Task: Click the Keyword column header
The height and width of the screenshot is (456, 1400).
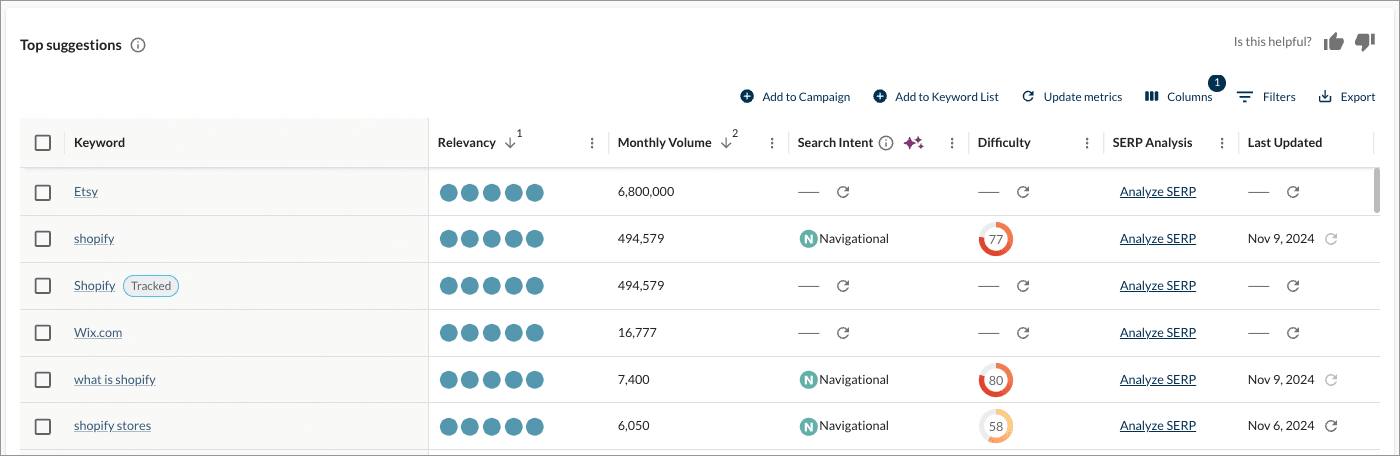Action: coord(100,143)
